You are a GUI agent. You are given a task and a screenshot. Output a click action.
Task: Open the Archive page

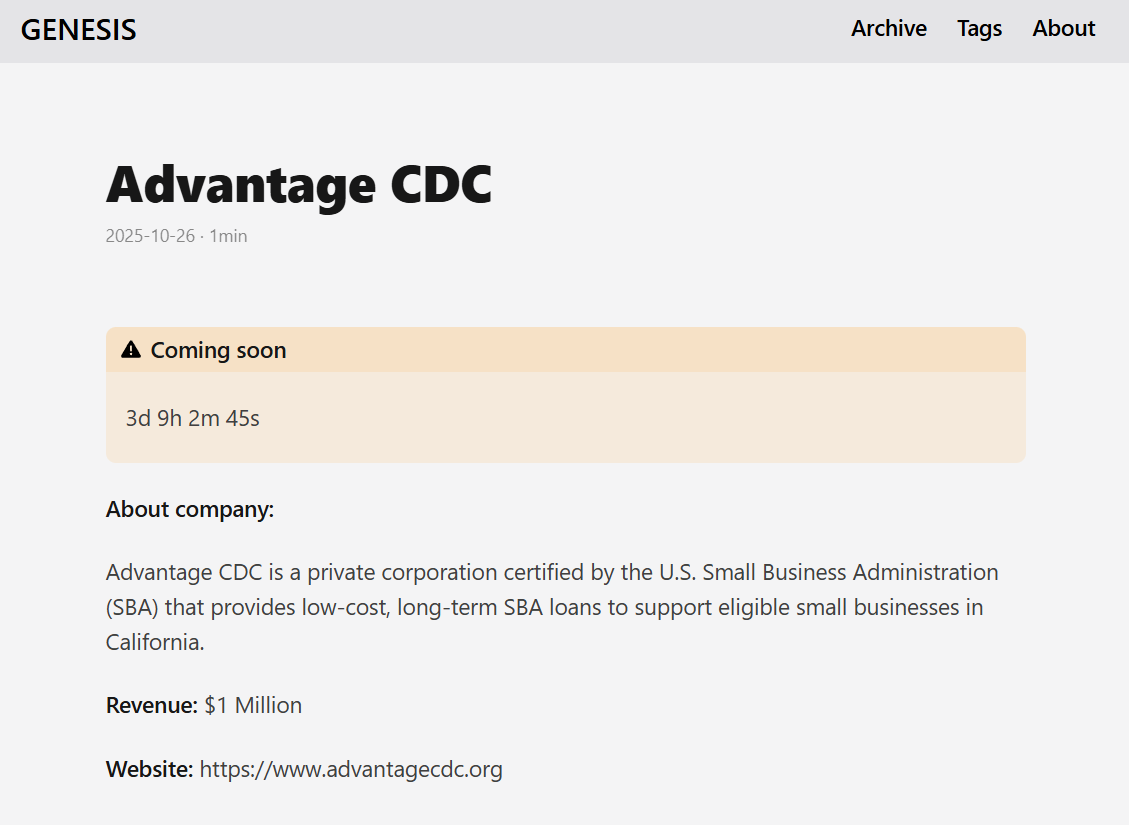pos(888,29)
